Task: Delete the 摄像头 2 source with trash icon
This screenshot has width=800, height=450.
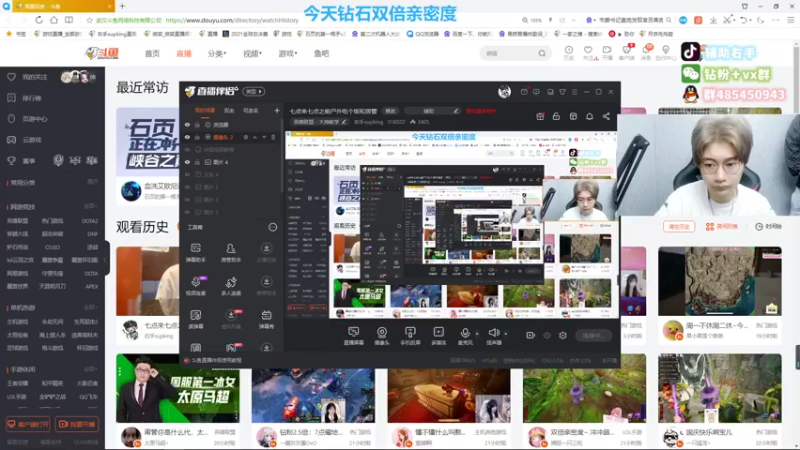Action: (x=273, y=137)
